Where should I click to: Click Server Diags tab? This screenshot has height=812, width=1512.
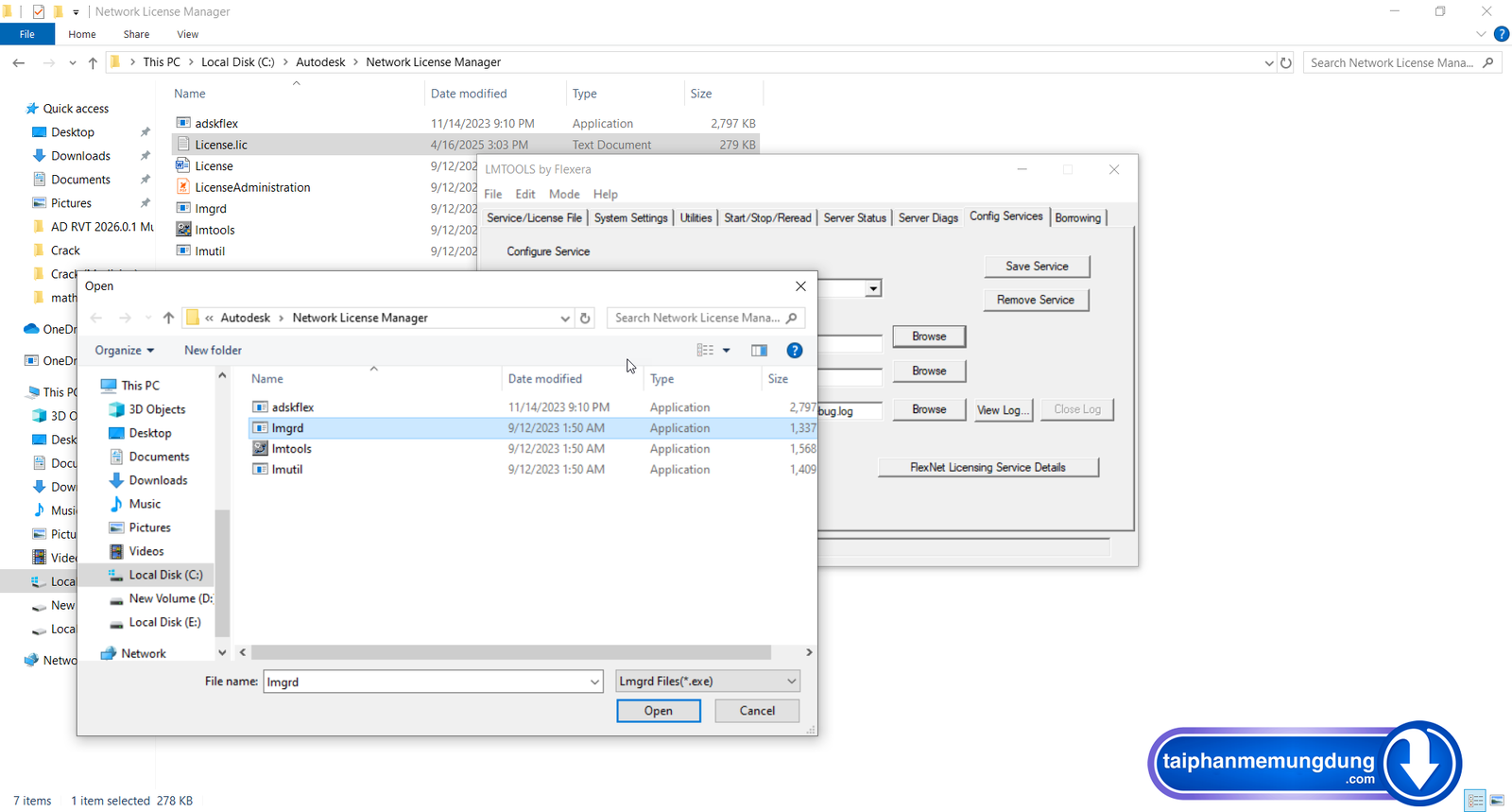(928, 218)
